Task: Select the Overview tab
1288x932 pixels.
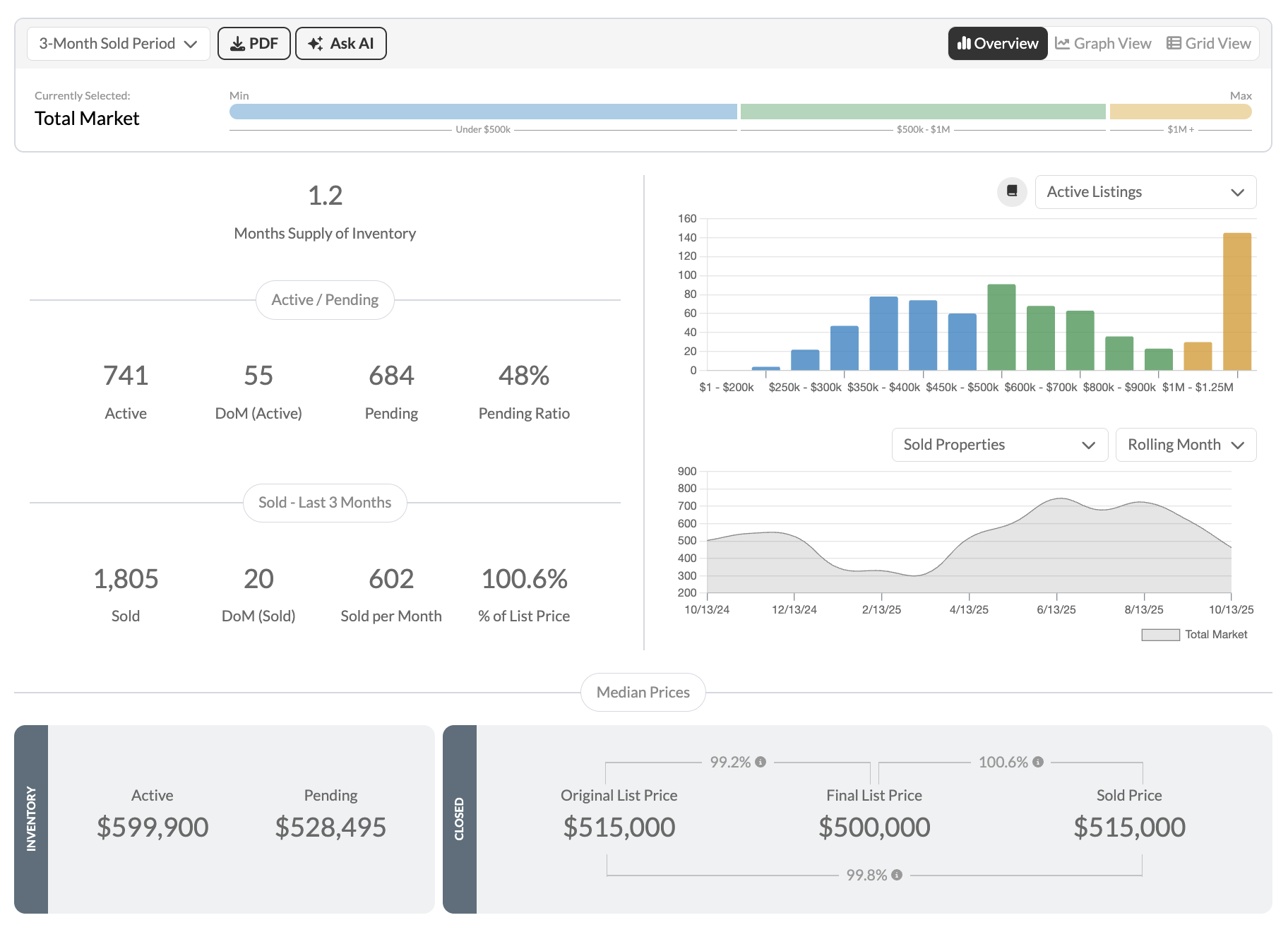Action: 997,44
